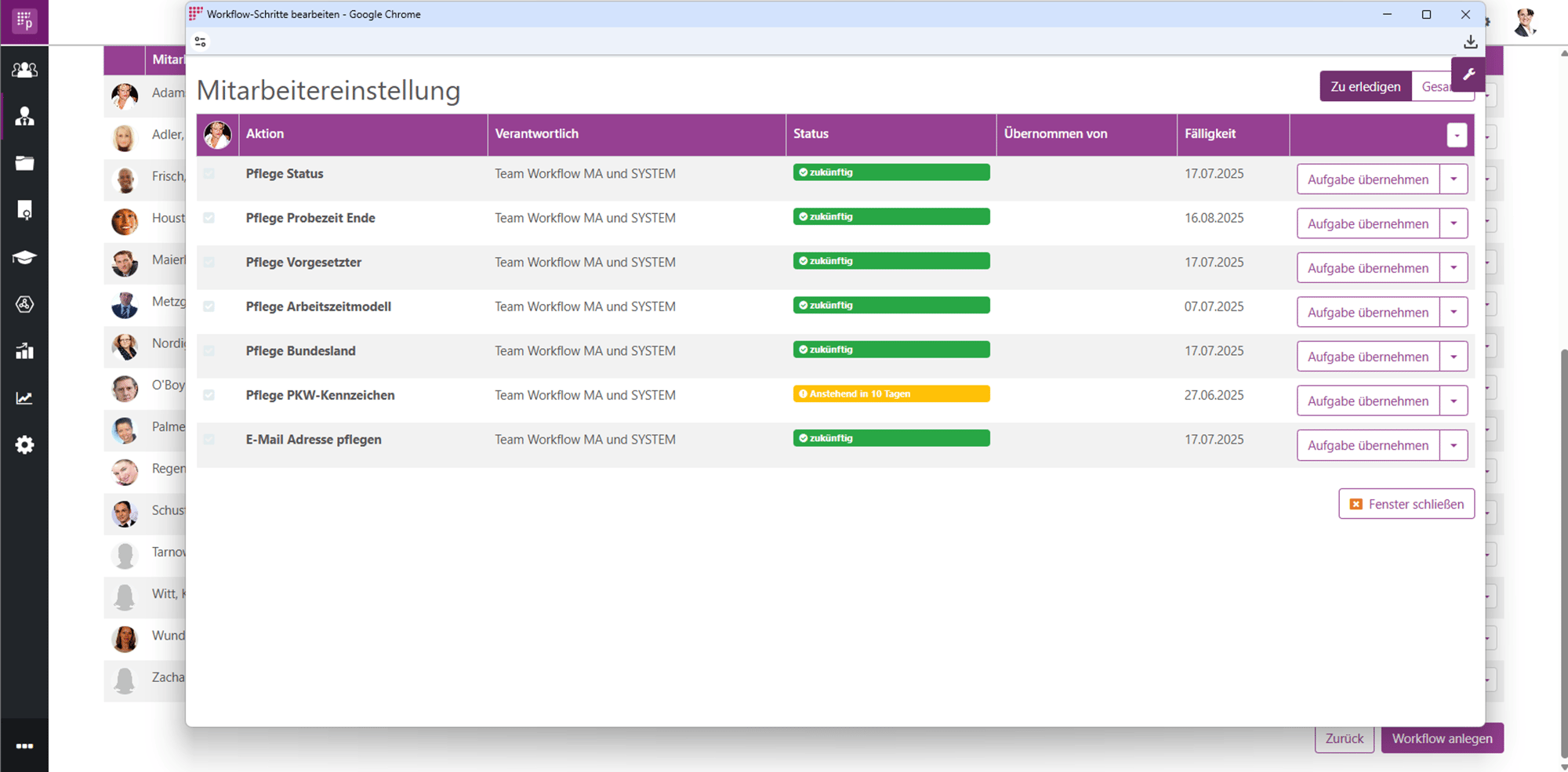Screen dimensions: 1568x772
Task: Open the dropdown in the purple table header
Action: click(1456, 135)
